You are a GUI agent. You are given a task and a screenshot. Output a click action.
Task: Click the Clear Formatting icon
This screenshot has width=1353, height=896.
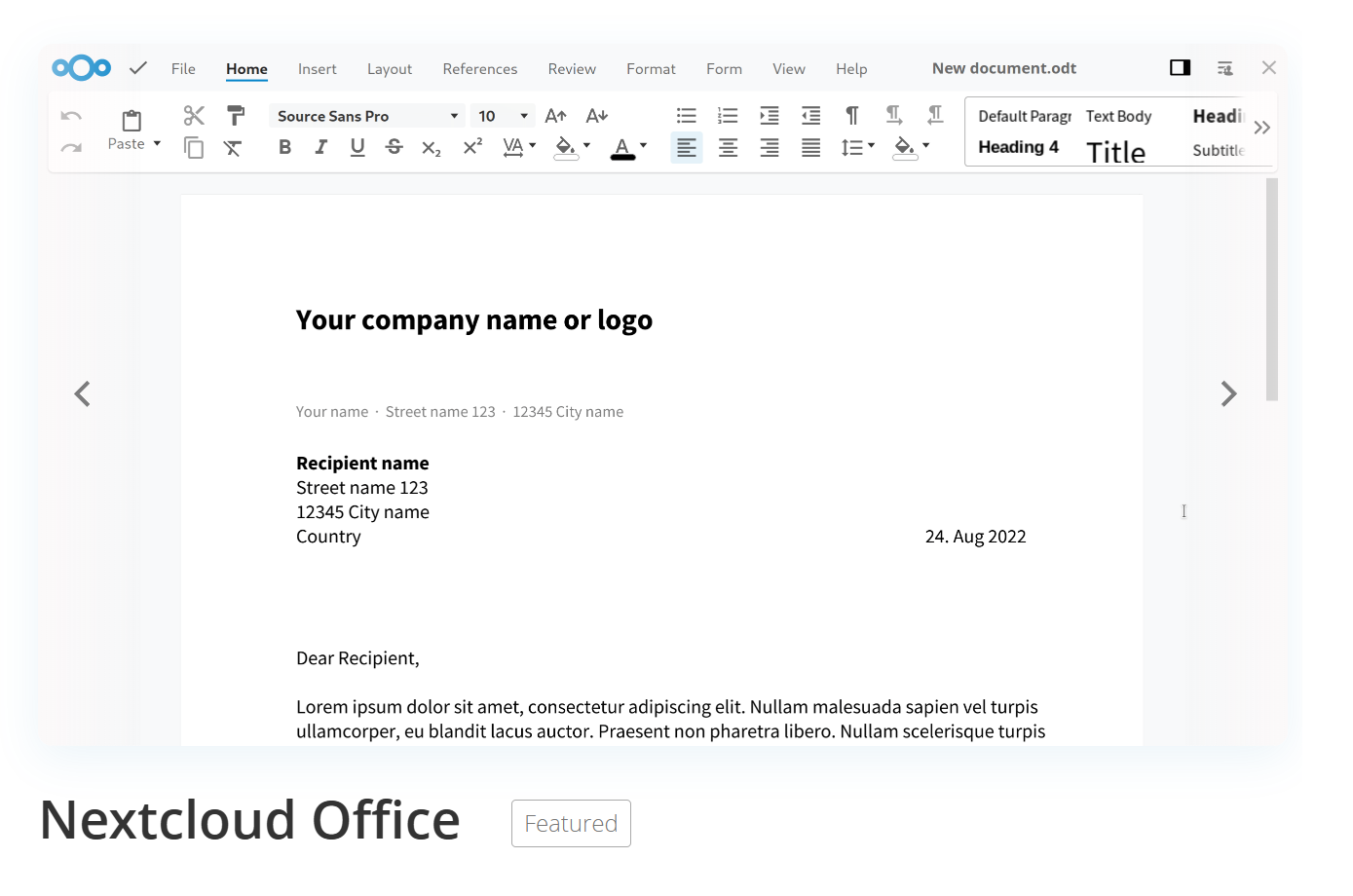[x=233, y=148]
